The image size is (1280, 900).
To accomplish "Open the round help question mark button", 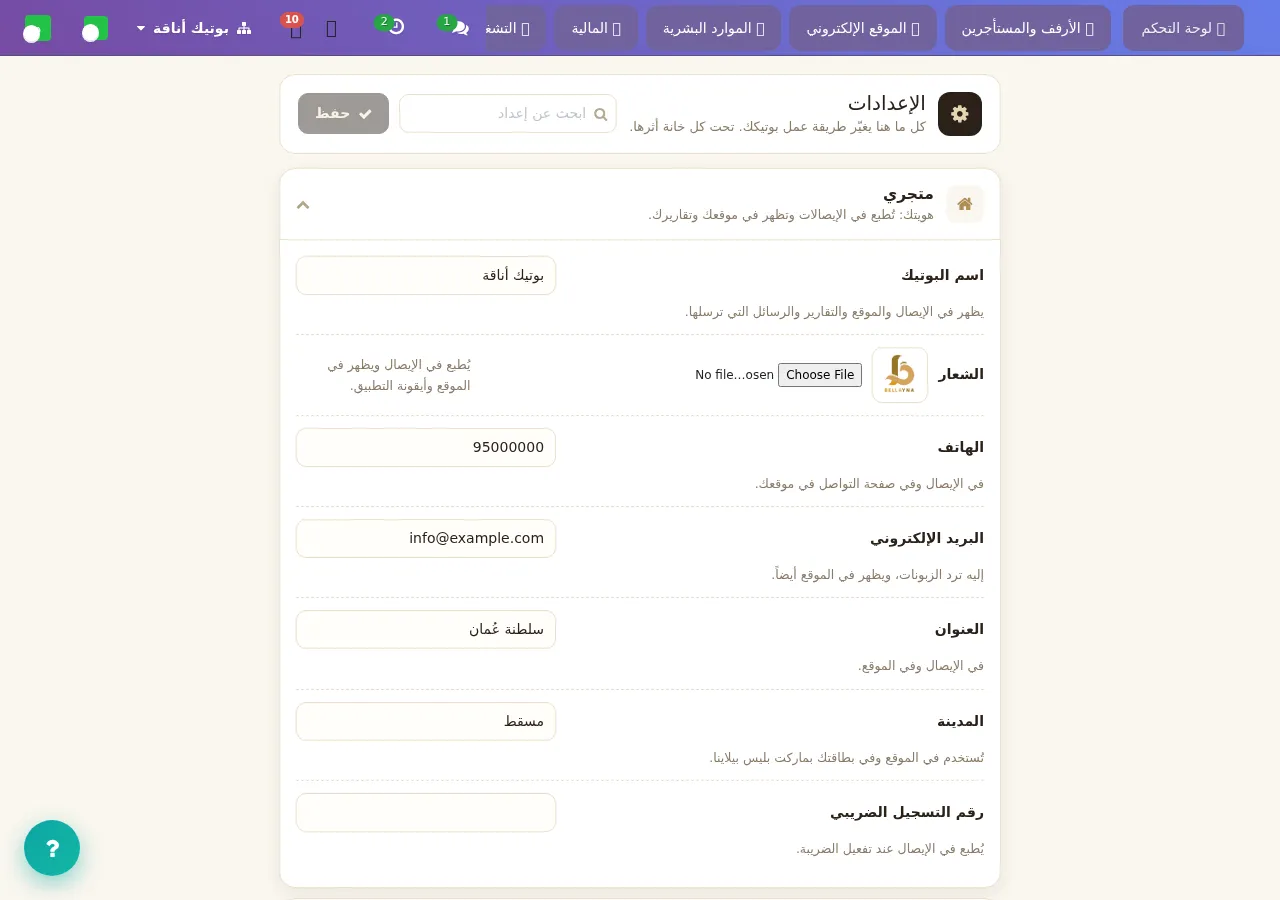I will (x=52, y=848).
